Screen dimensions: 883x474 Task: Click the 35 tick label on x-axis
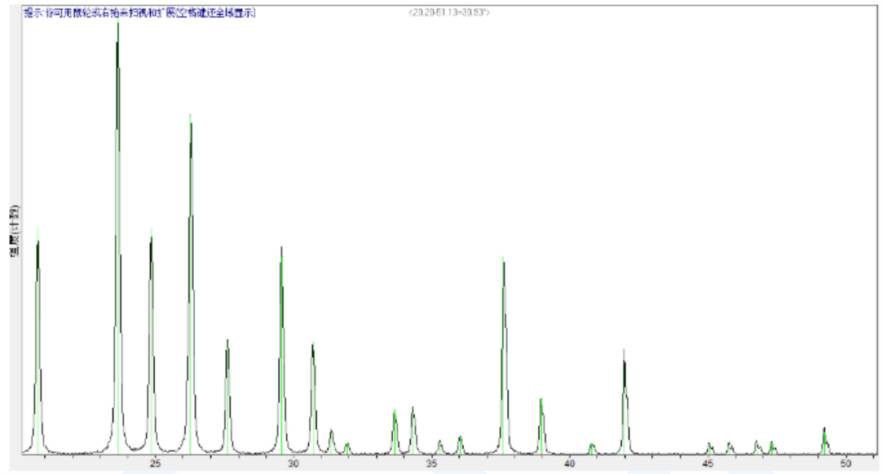tap(431, 464)
